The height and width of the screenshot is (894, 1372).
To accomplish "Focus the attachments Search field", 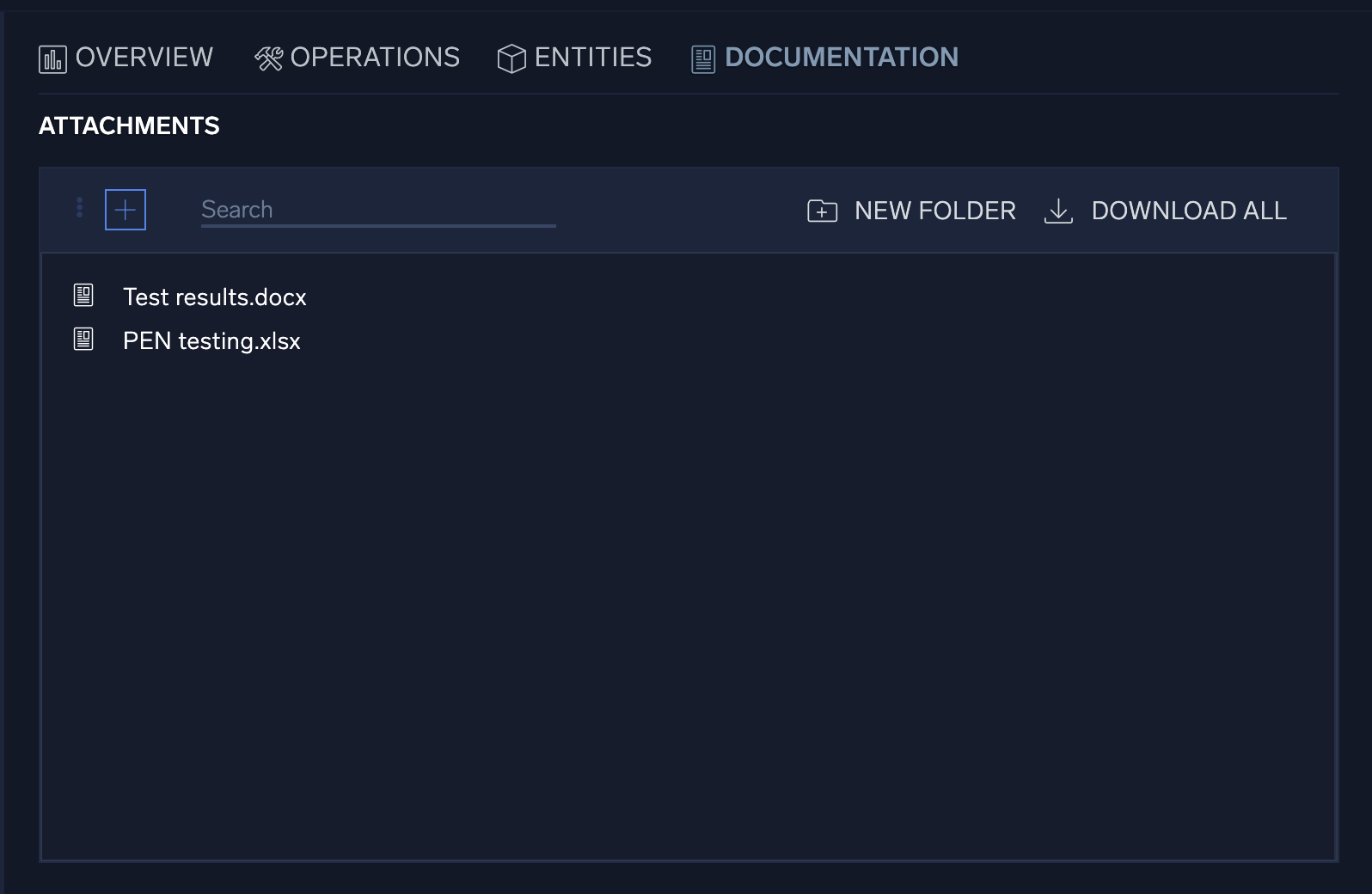I will tap(377, 210).
